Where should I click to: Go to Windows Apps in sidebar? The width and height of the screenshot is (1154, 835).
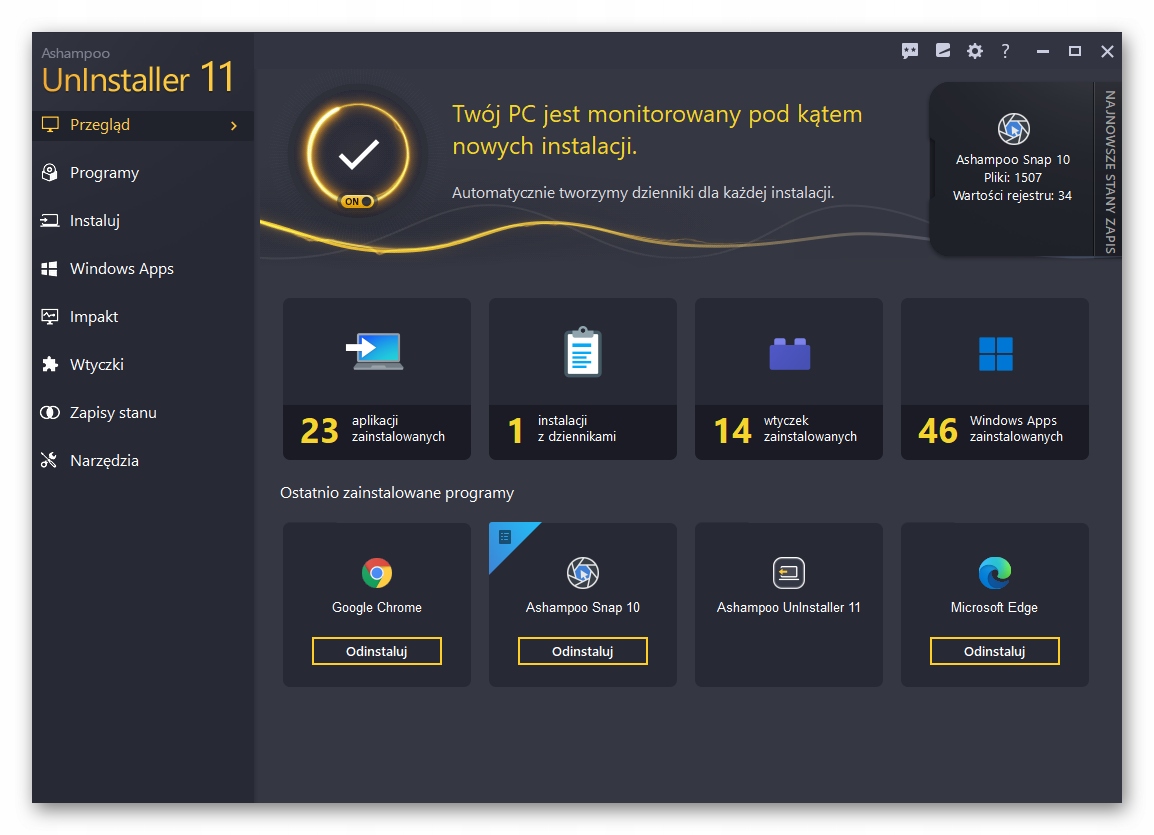tap(143, 269)
